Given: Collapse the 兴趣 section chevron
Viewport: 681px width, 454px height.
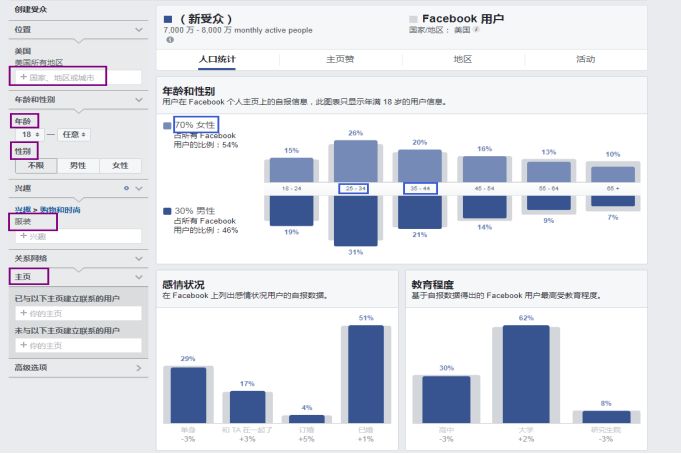Looking at the screenshot, I should click(139, 188).
